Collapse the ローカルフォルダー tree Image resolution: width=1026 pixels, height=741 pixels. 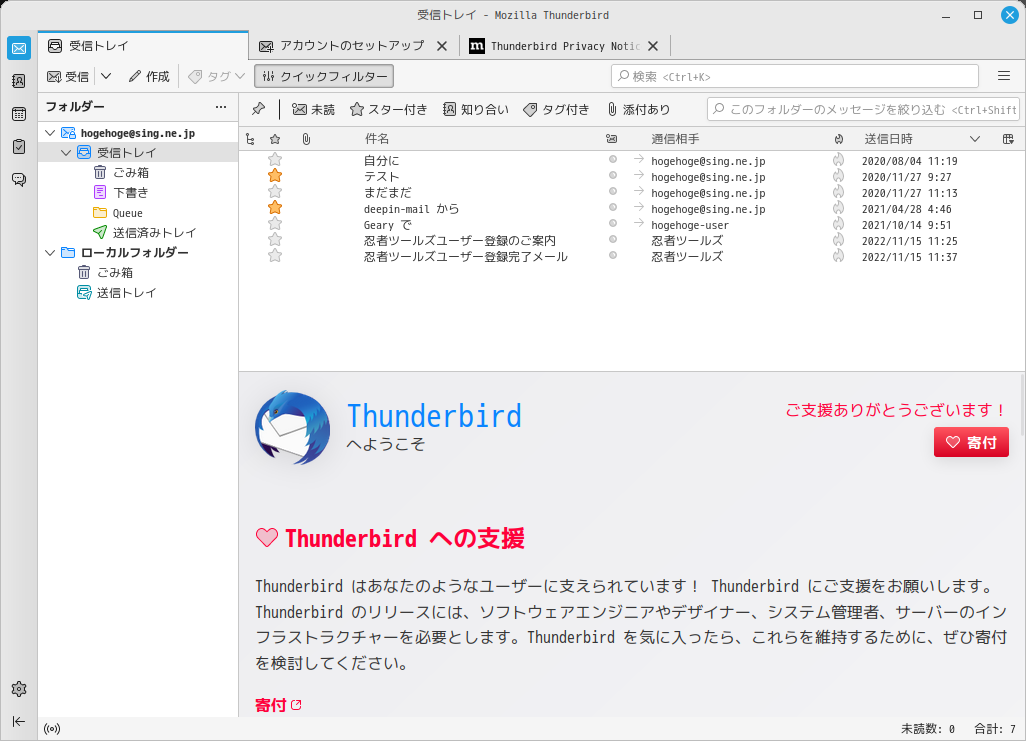pos(50,253)
